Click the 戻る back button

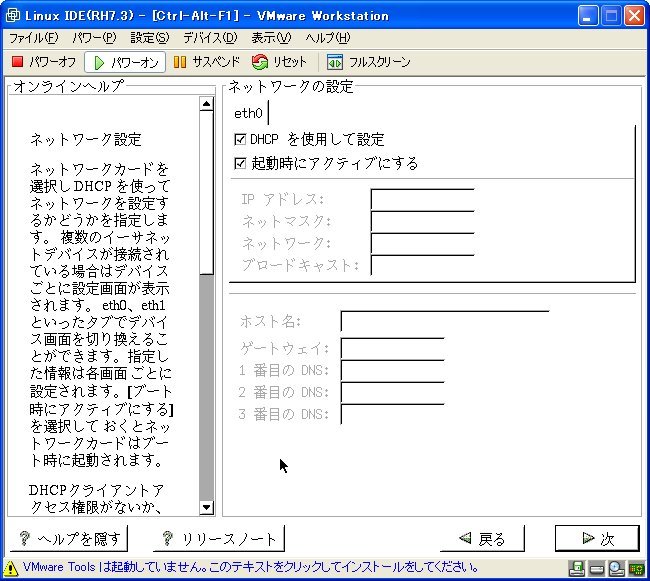click(482, 538)
